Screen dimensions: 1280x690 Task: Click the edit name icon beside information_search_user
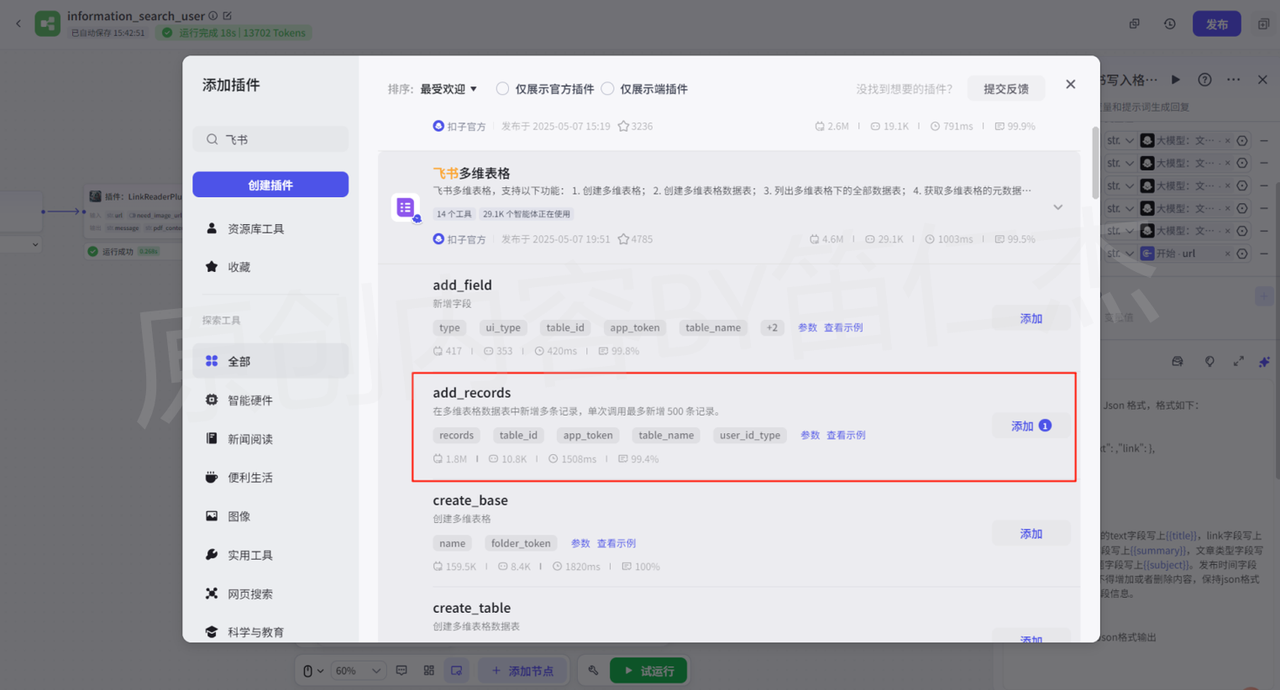pyautogui.click(x=227, y=16)
